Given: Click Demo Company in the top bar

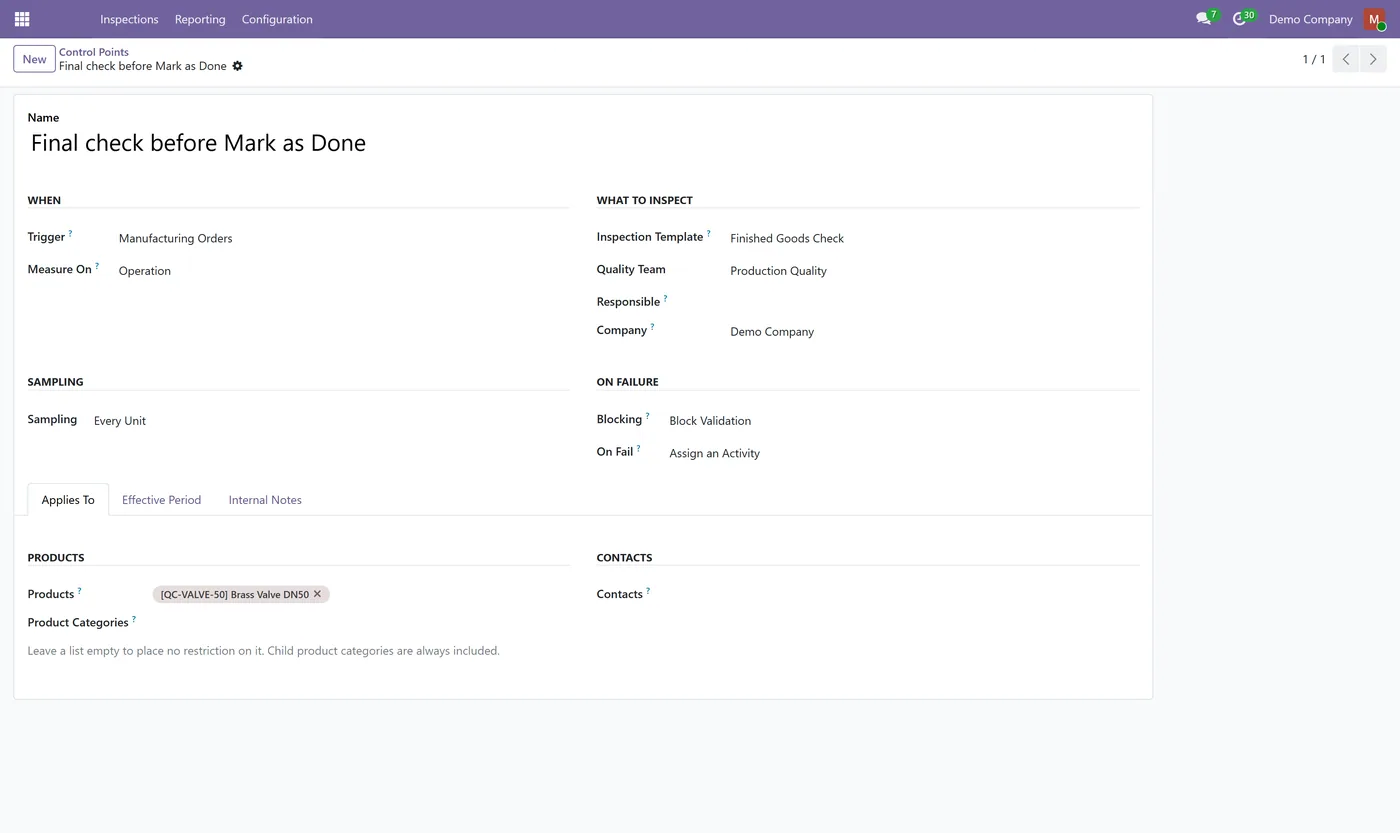Looking at the screenshot, I should pos(1310,19).
